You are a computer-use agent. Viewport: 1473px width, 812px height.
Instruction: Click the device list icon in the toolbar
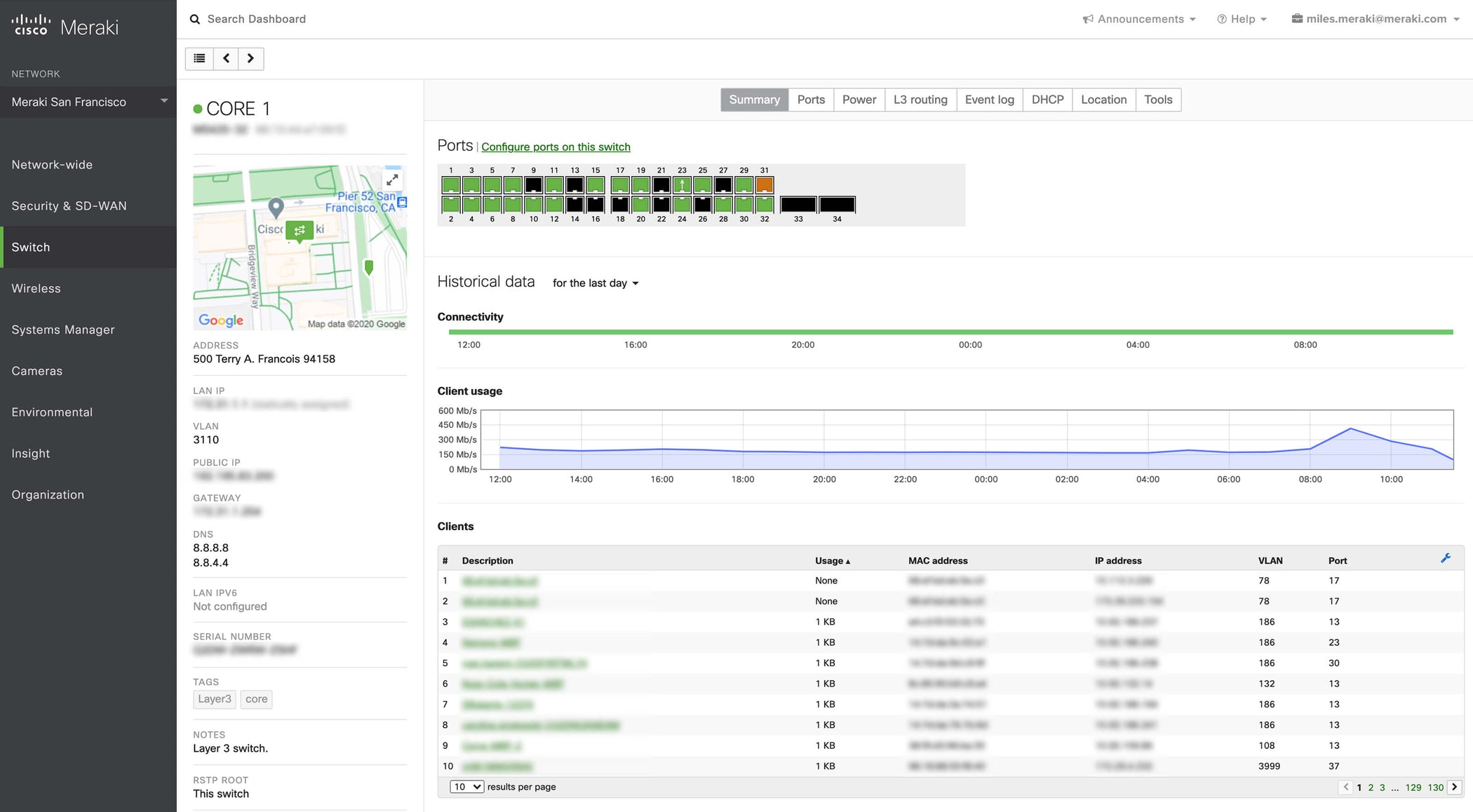(x=199, y=58)
